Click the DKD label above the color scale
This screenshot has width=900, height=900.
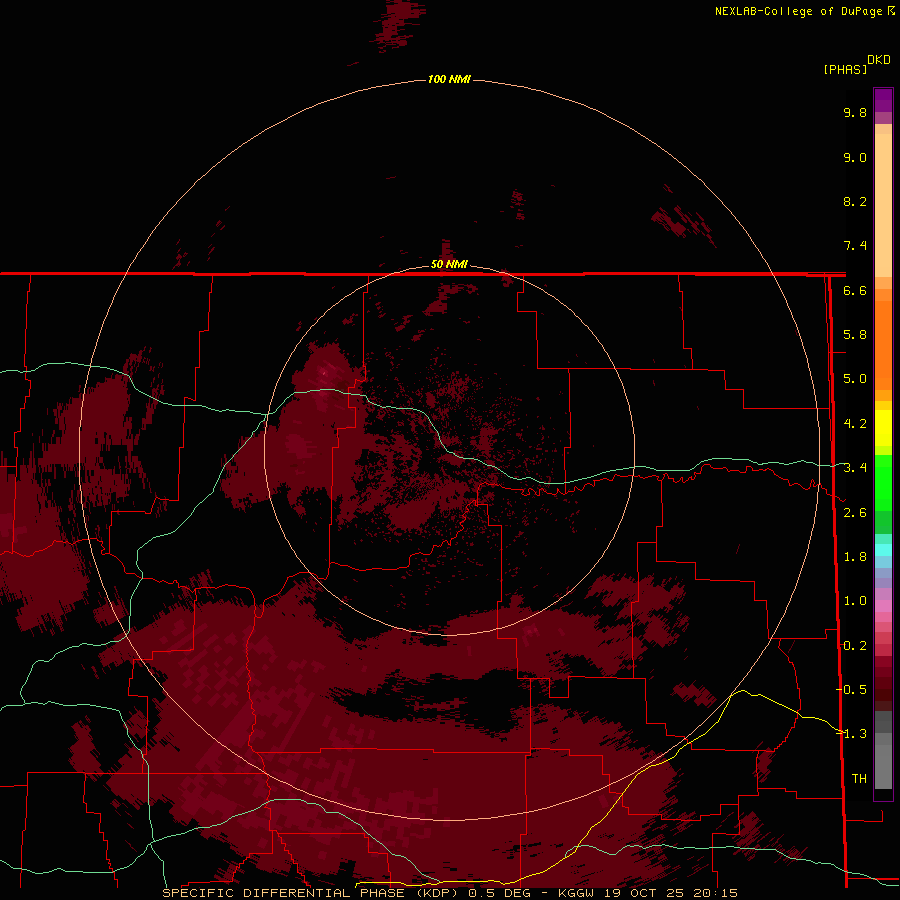(x=879, y=60)
